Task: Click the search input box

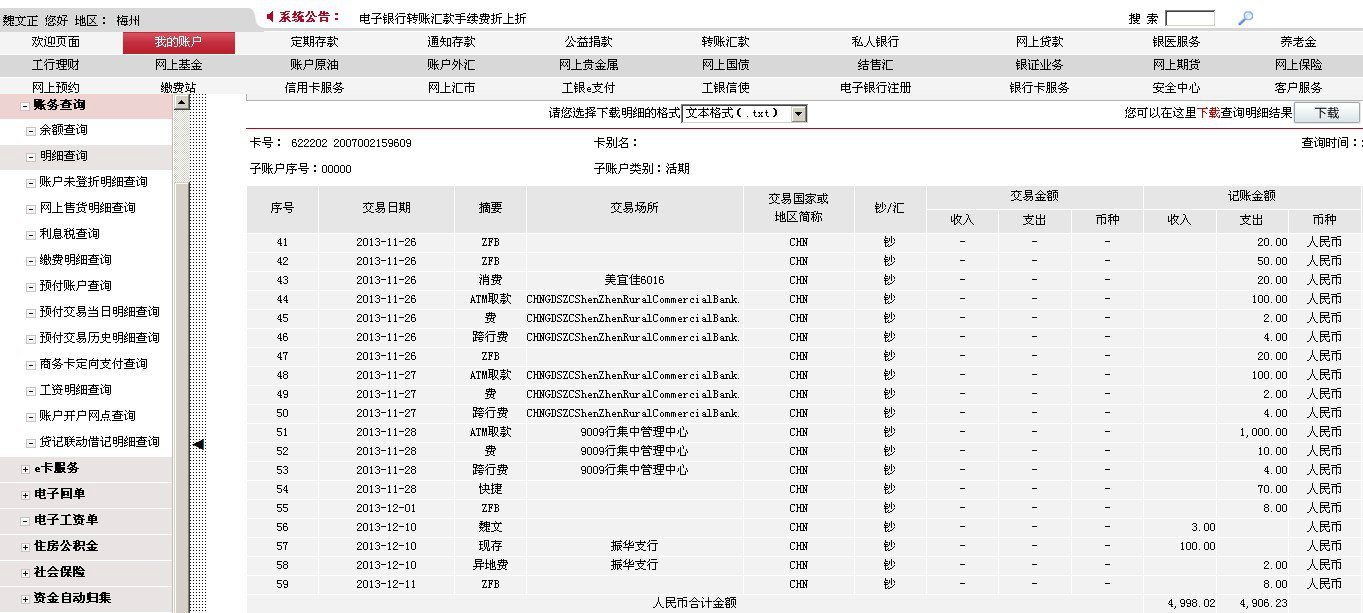Action: pos(1190,18)
